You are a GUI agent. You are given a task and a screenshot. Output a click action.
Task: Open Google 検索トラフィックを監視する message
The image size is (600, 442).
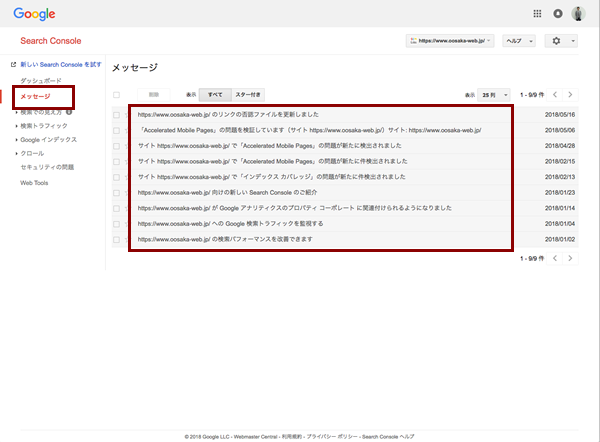[230, 223]
